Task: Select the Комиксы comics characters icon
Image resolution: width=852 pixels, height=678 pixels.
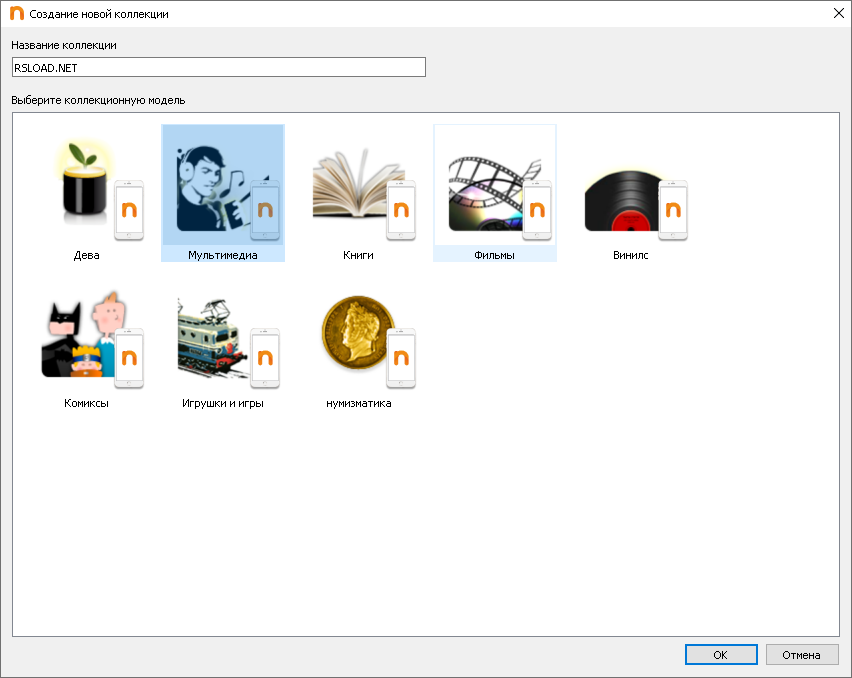Action: pyautogui.click(x=92, y=340)
